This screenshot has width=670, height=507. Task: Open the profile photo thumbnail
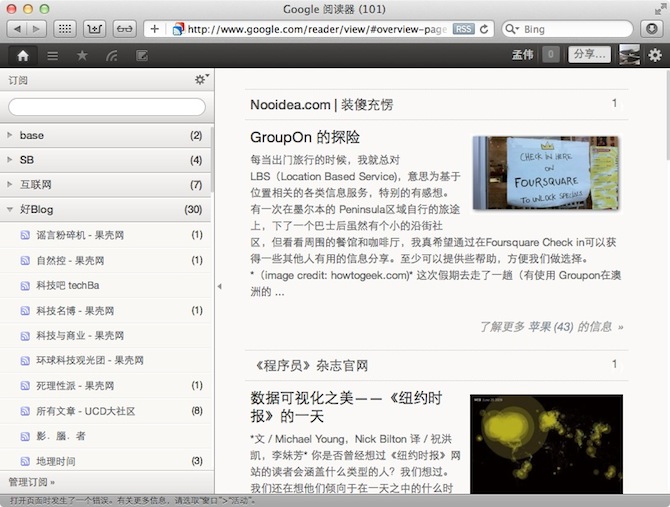[629, 55]
